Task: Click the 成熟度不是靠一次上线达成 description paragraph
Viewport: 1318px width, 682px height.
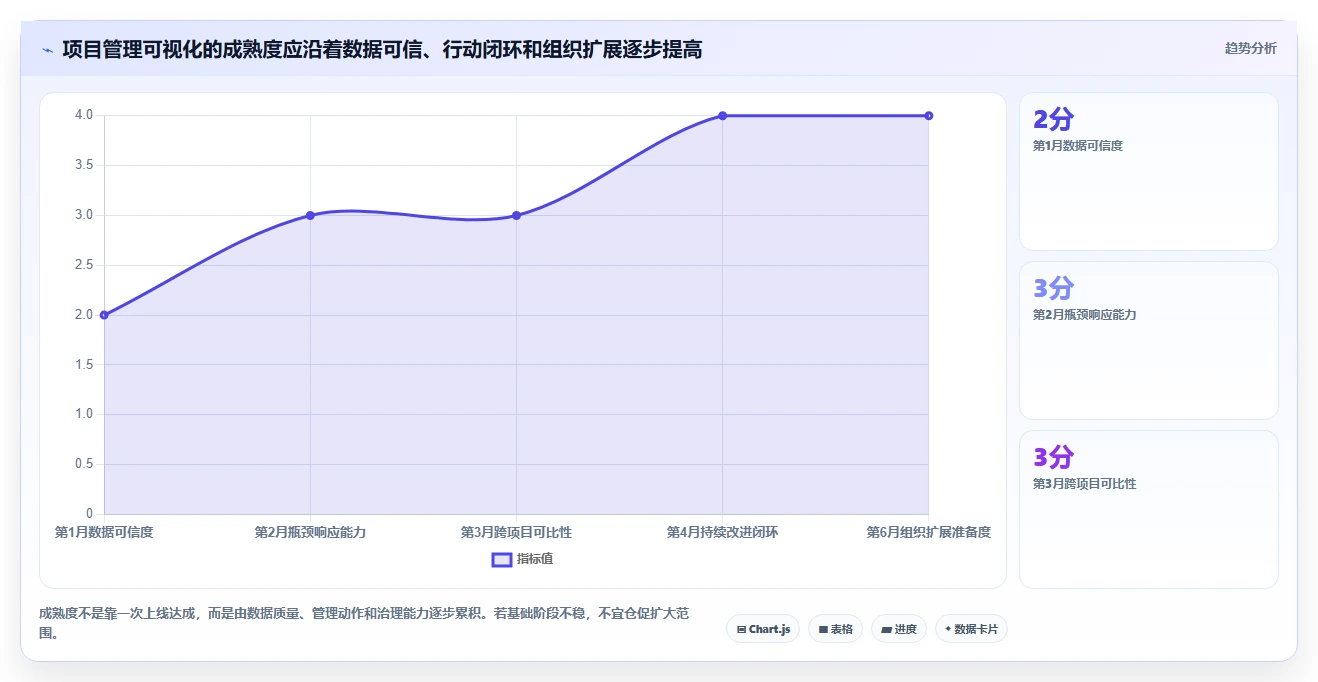Action: click(x=364, y=623)
